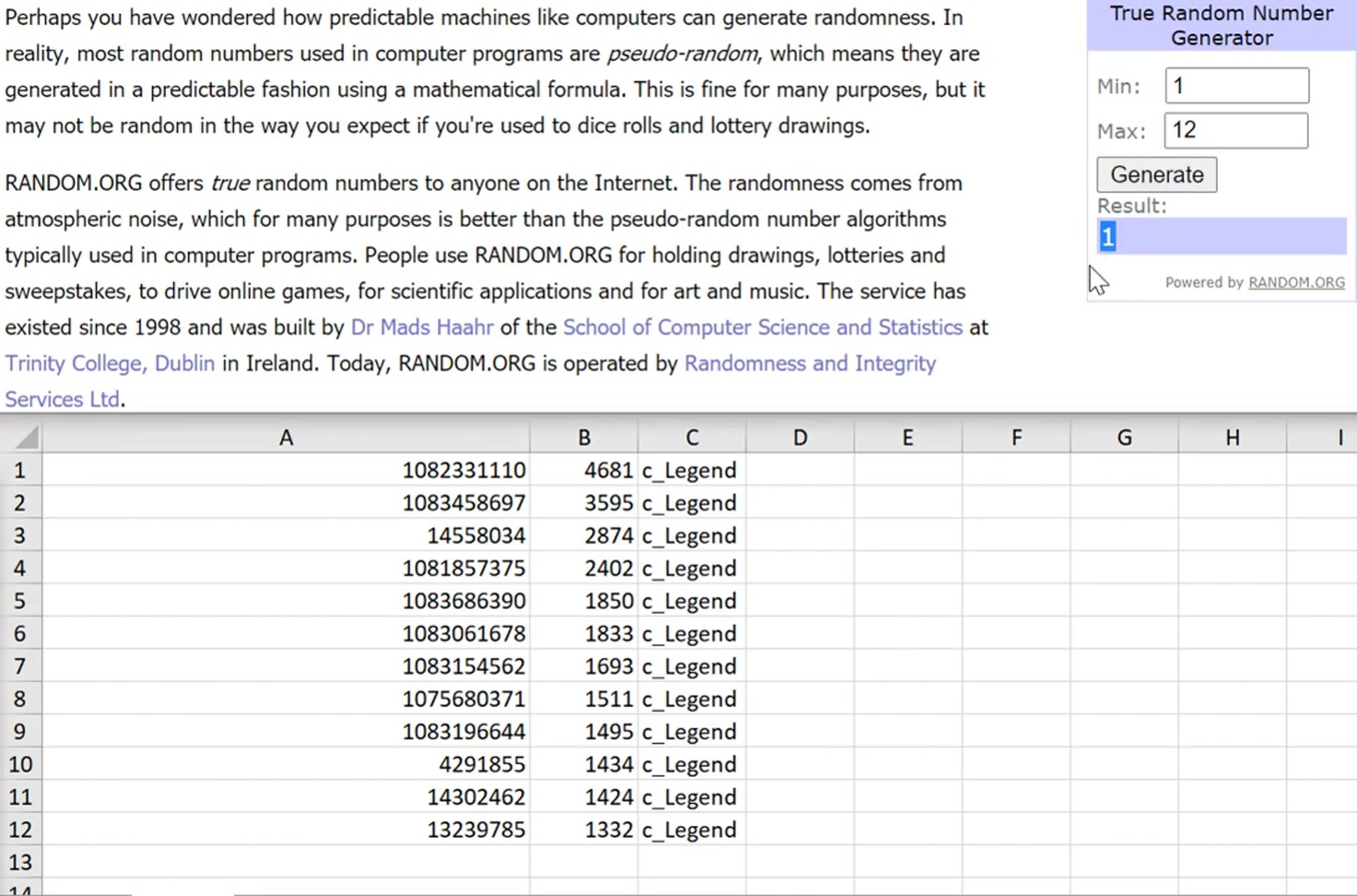Click the Generate button
The width and height of the screenshot is (1357, 896).
tap(1156, 175)
